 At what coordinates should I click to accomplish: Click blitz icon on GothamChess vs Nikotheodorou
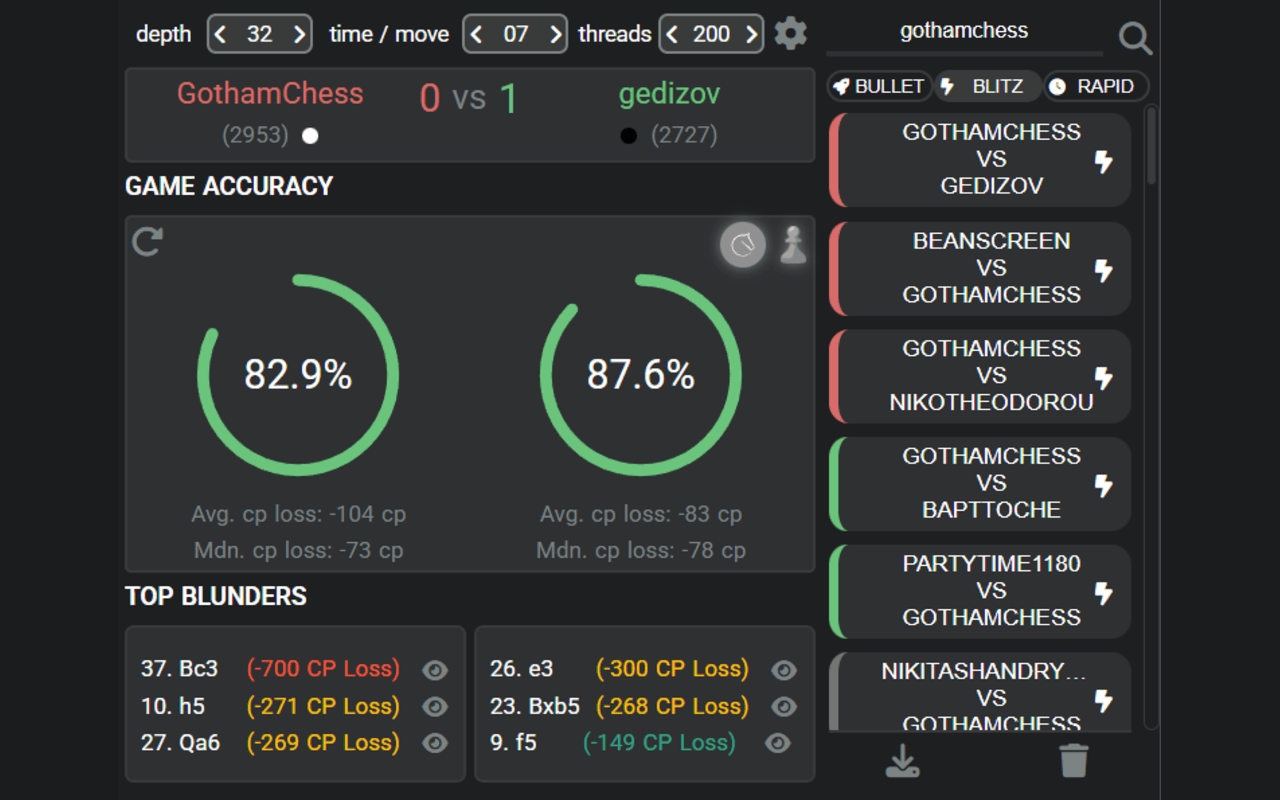[1104, 378]
